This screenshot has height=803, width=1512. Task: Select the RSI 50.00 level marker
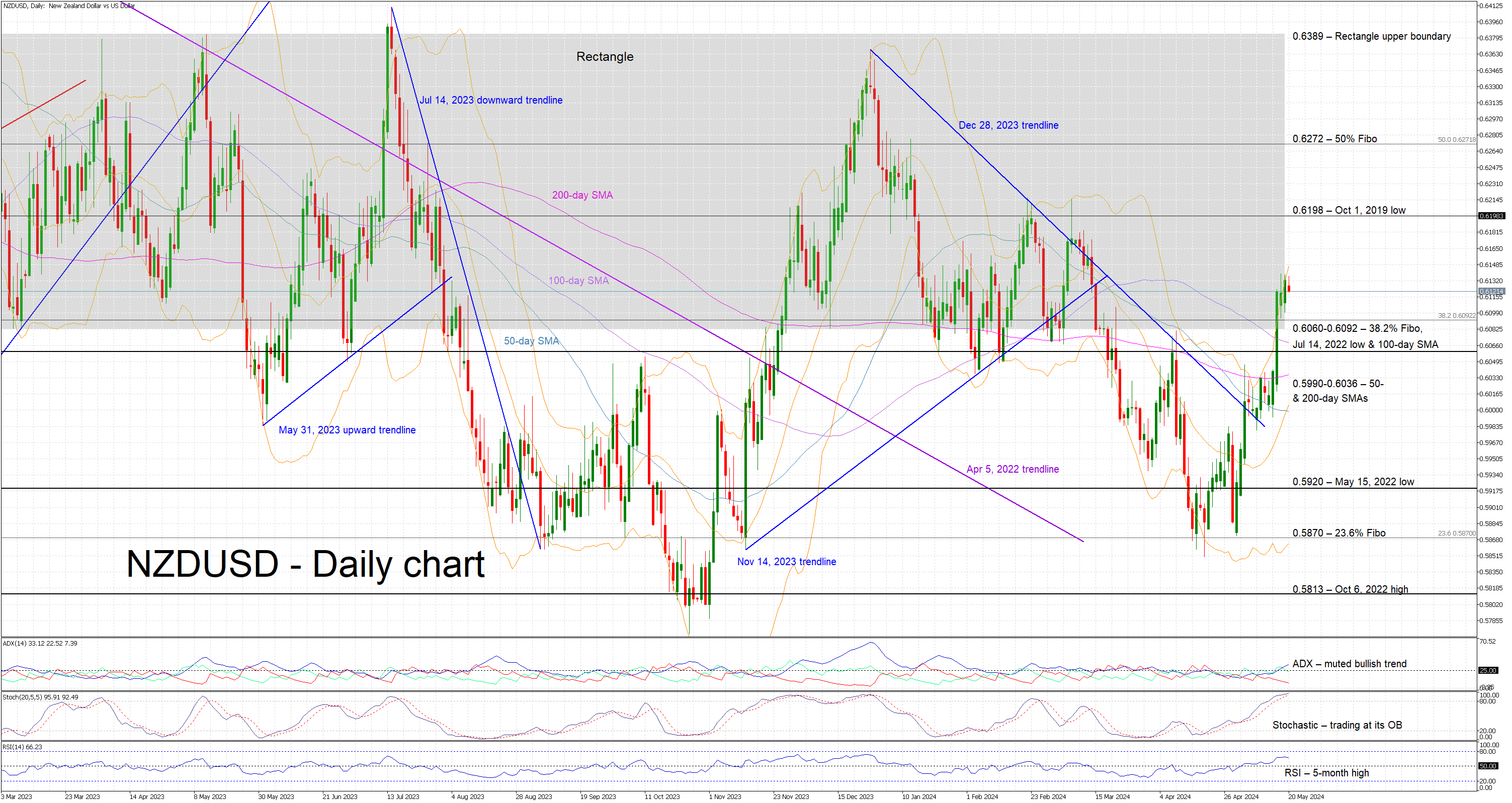1488,766
